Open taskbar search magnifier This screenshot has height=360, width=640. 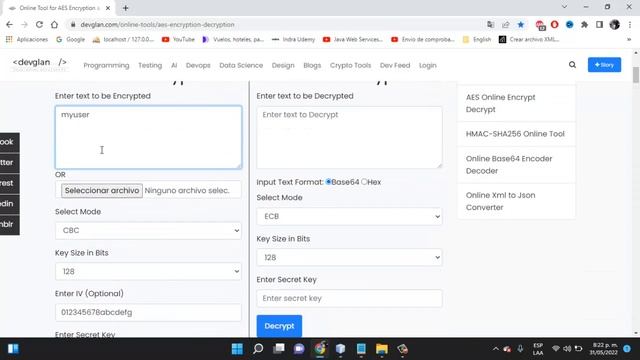258,349
